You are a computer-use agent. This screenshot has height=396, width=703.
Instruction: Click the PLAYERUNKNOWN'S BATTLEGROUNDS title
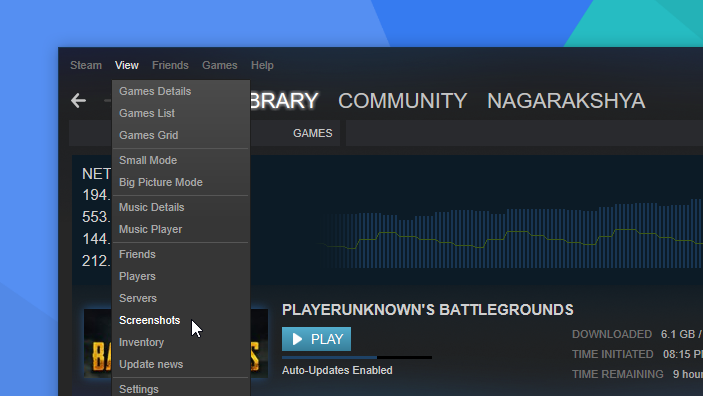coord(428,310)
